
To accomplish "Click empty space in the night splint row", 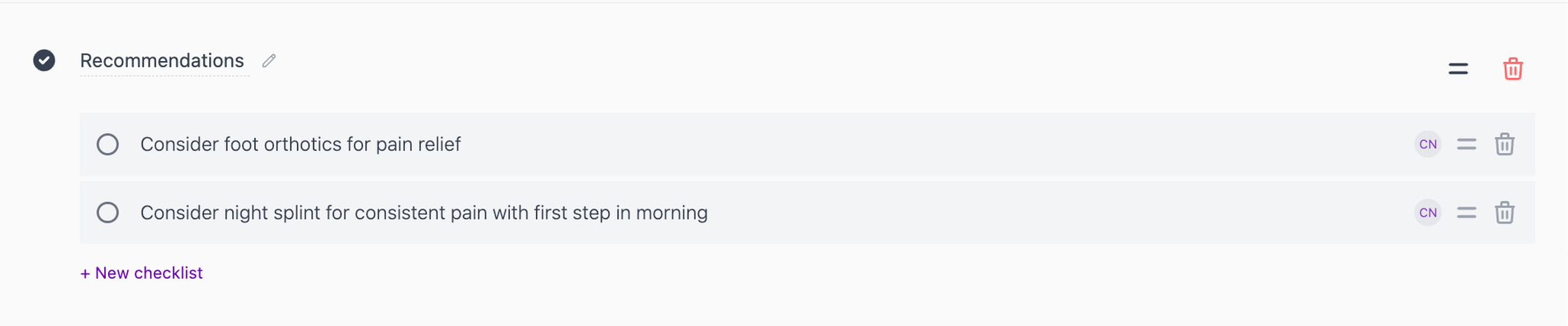I will tap(1057, 213).
